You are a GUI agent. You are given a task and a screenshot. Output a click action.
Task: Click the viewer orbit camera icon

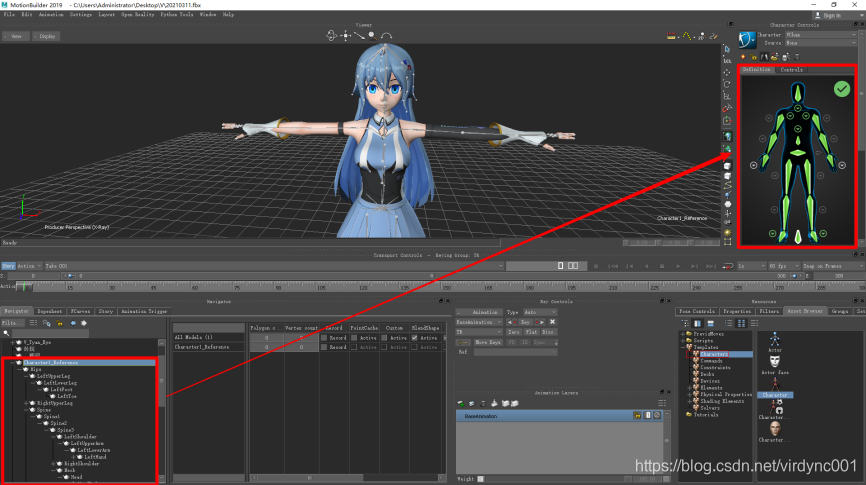click(x=331, y=36)
